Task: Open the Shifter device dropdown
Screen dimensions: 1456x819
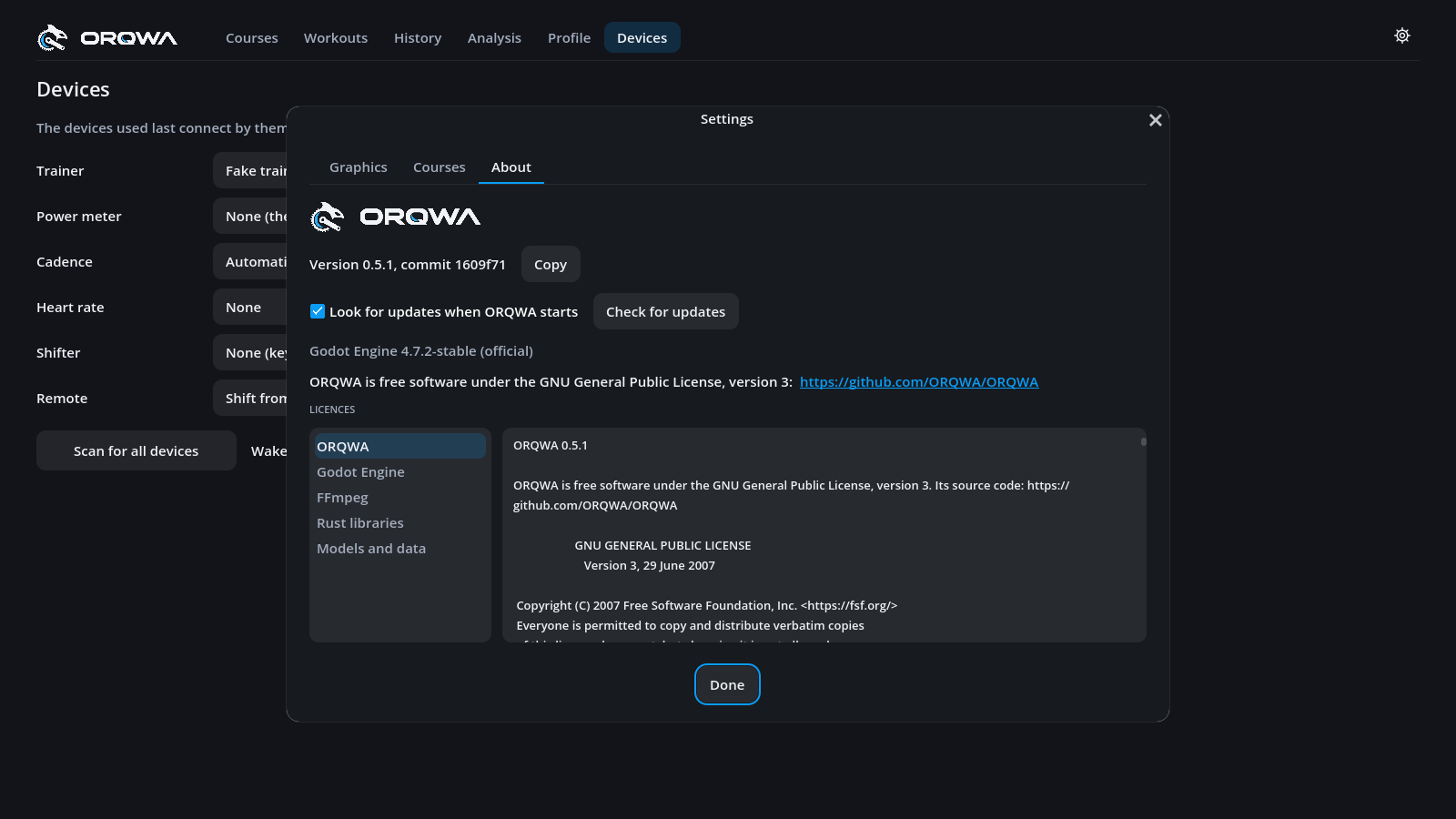Action: pyautogui.click(x=250, y=353)
